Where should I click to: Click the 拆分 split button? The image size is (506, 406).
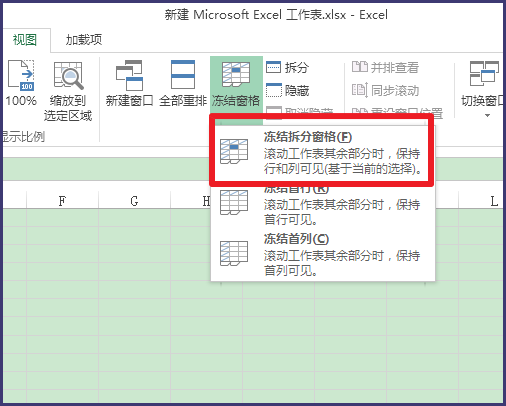point(288,67)
